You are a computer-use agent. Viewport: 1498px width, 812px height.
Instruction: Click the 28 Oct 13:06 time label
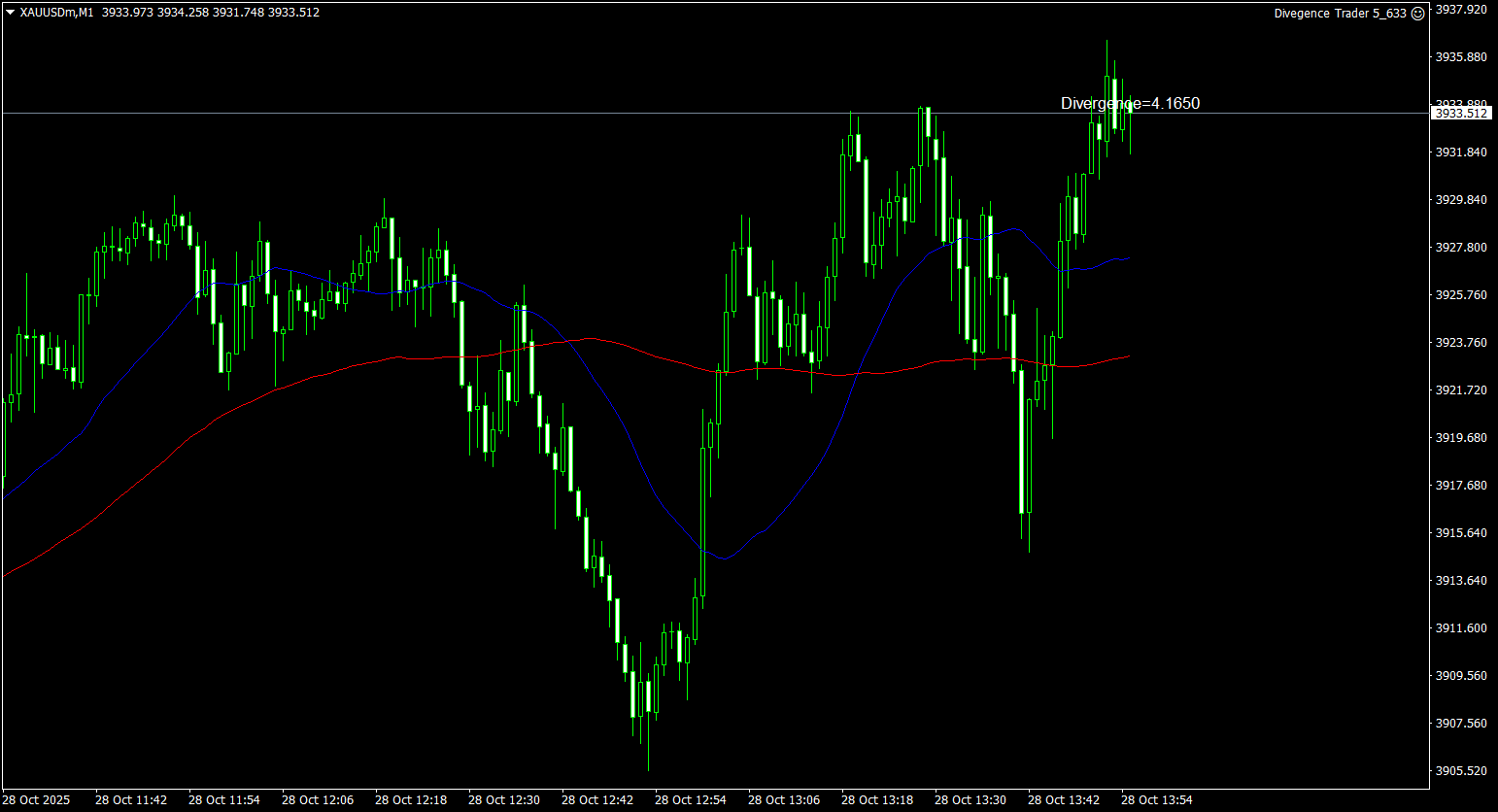784,800
